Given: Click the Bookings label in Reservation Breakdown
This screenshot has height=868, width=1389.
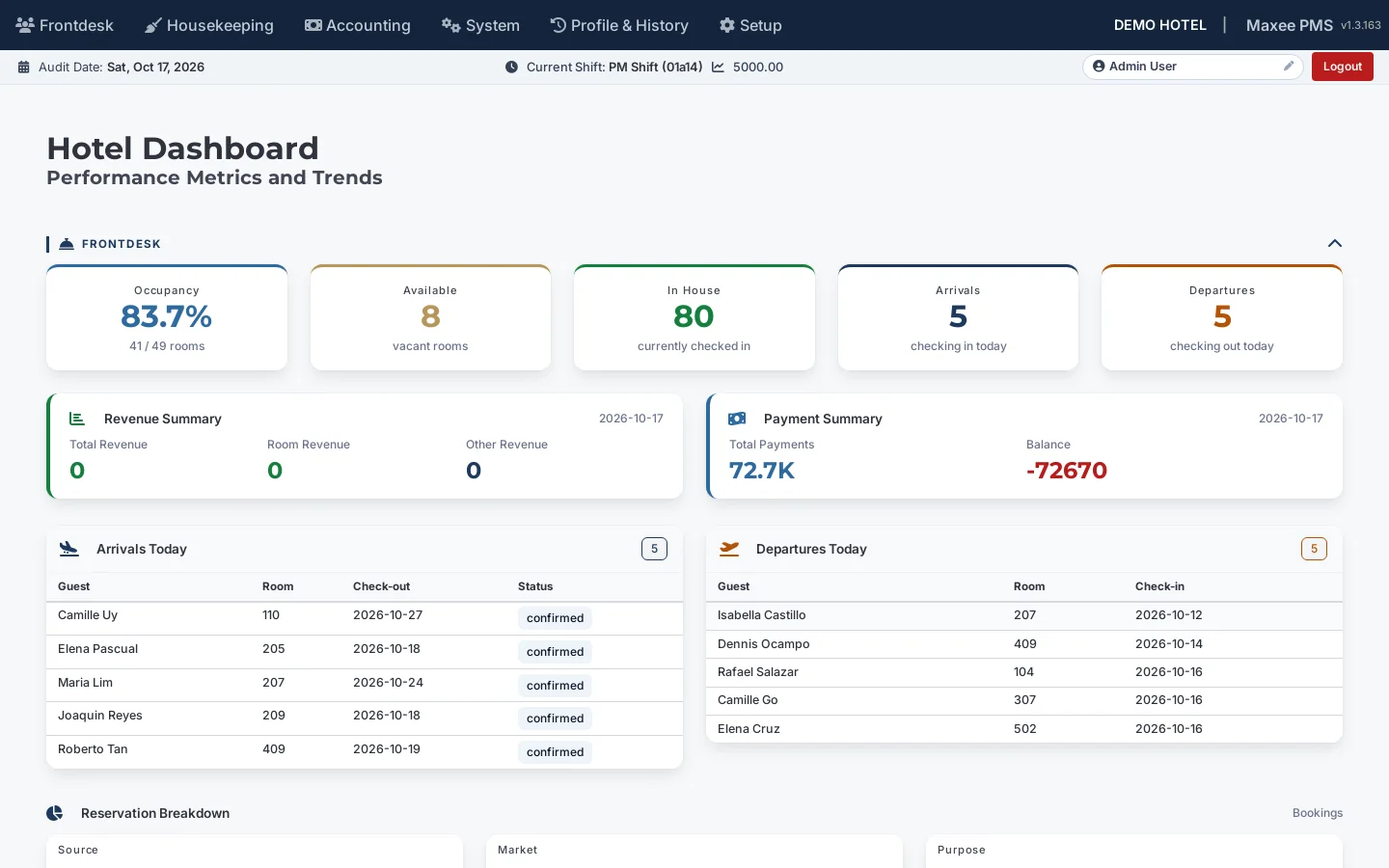Looking at the screenshot, I should click(1318, 813).
